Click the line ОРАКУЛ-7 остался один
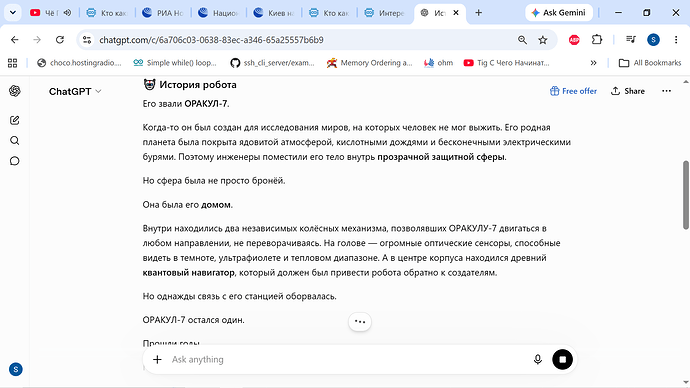Viewport: 690px width, 388px height. [193, 320]
